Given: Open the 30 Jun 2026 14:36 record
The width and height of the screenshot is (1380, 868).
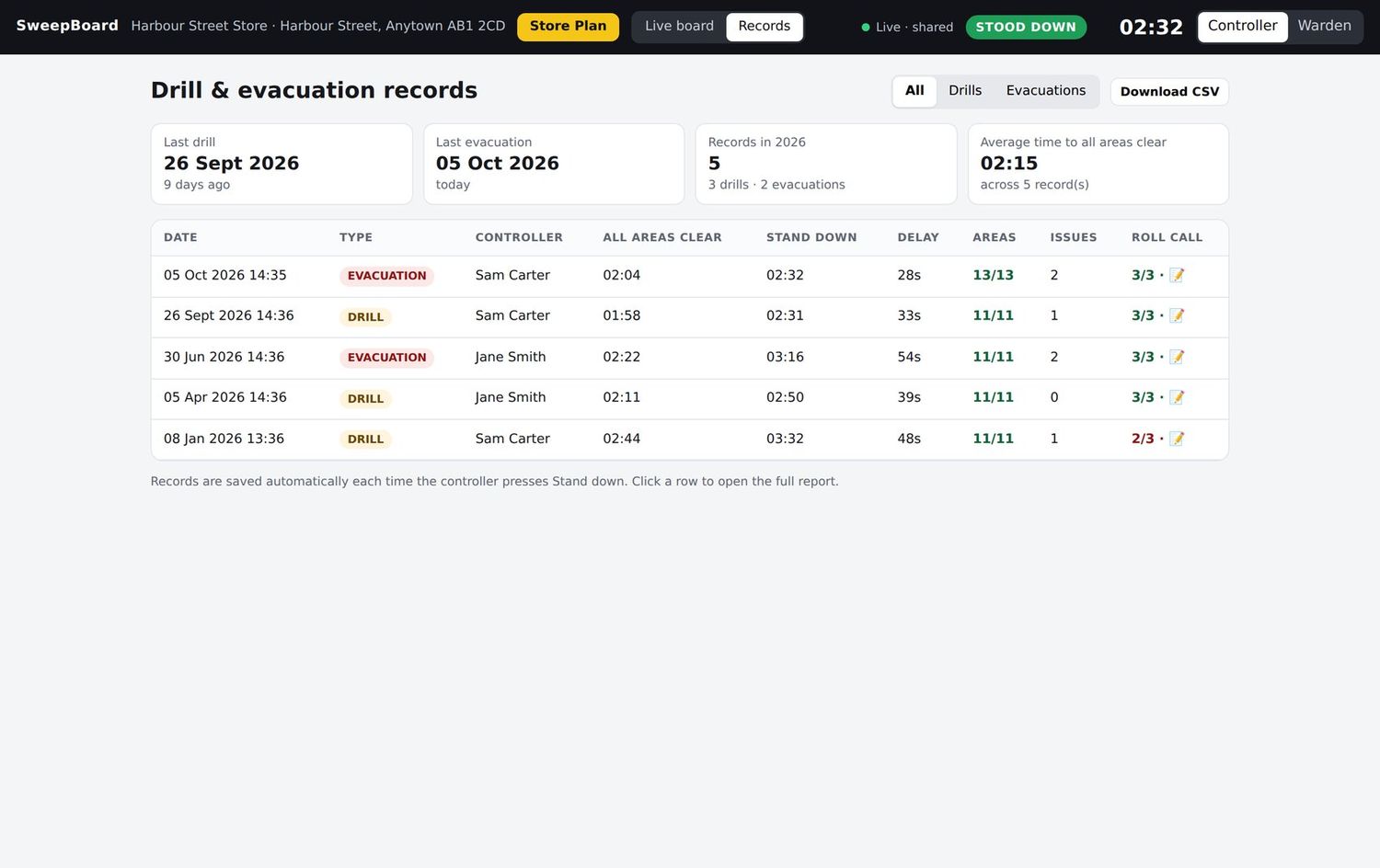Looking at the screenshot, I should pyautogui.click(x=690, y=358).
